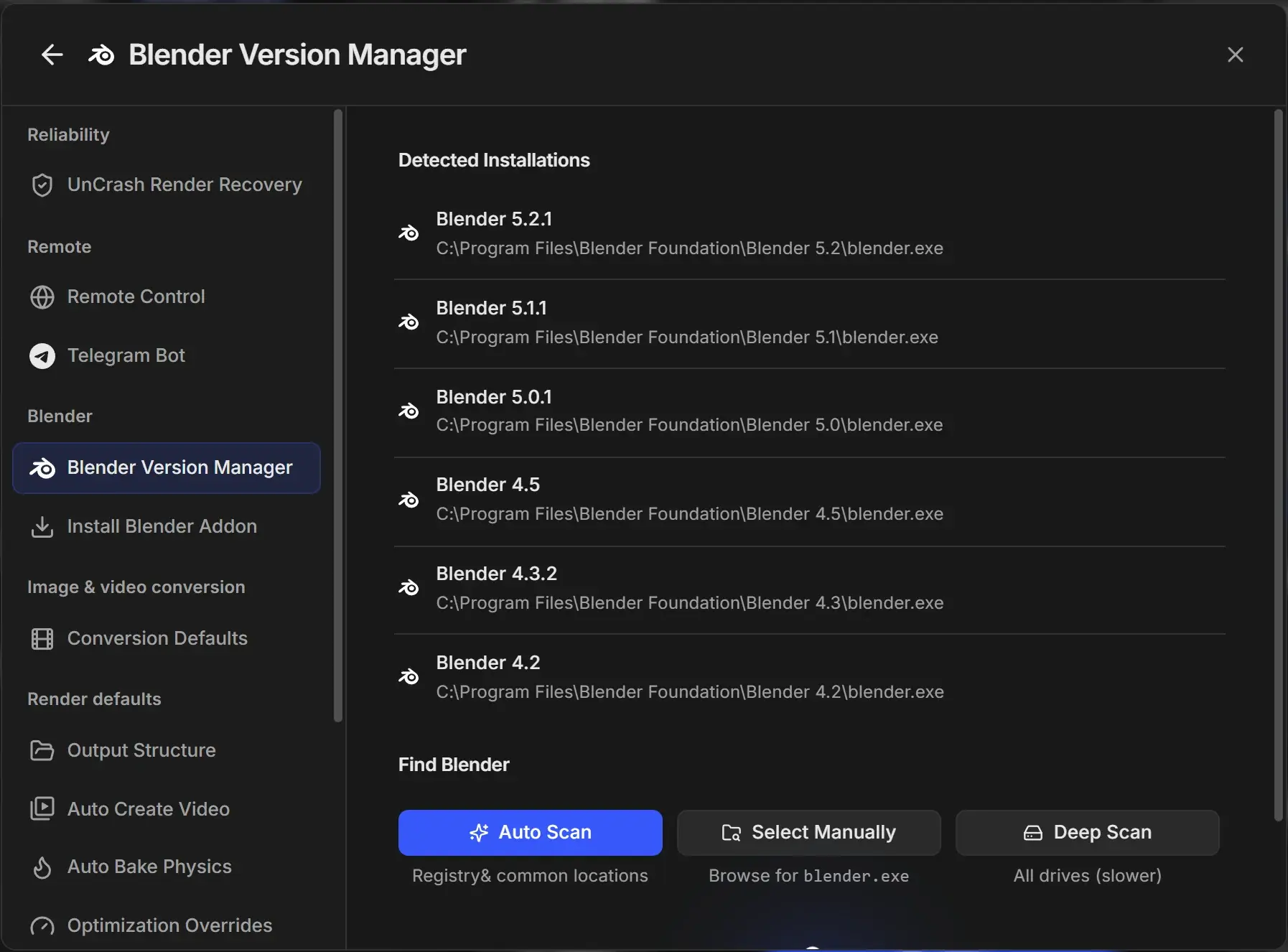Viewport: 1288px width, 952px height.
Task: Select the Blender 5.0.1 installation name
Action: point(494,397)
